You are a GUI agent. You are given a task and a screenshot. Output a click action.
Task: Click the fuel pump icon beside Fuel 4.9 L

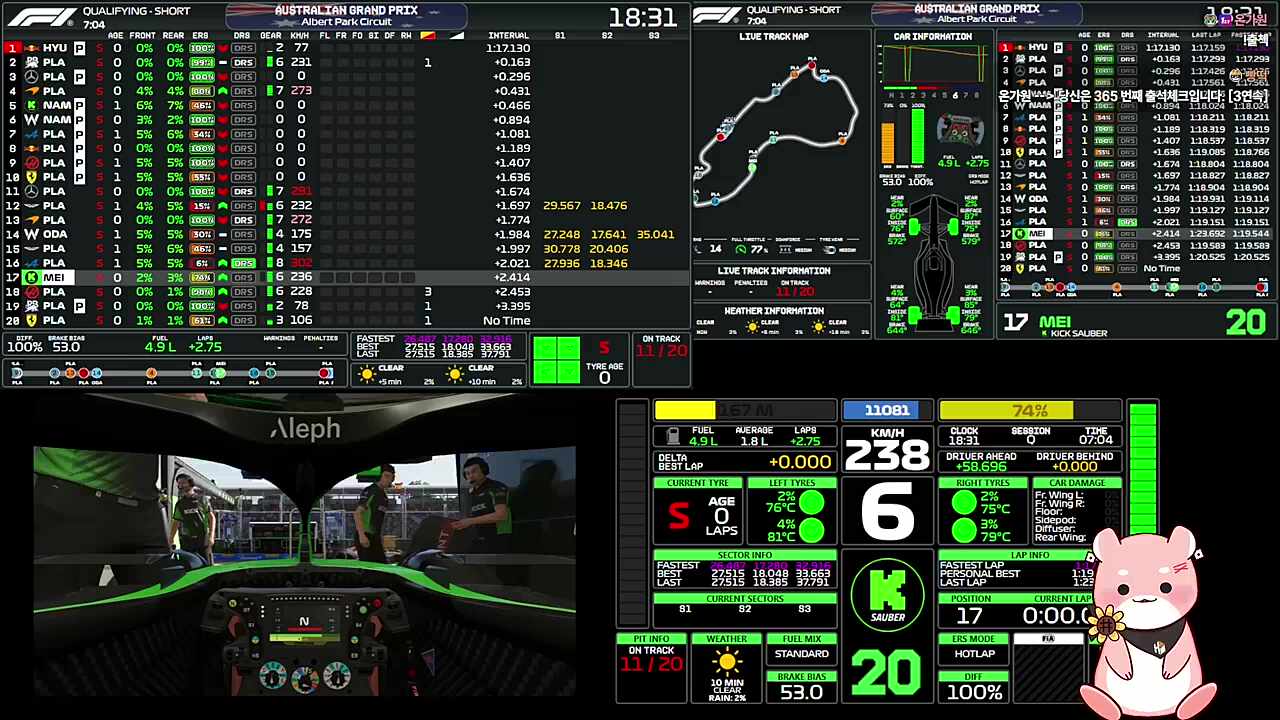pyautogui.click(x=672, y=436)
